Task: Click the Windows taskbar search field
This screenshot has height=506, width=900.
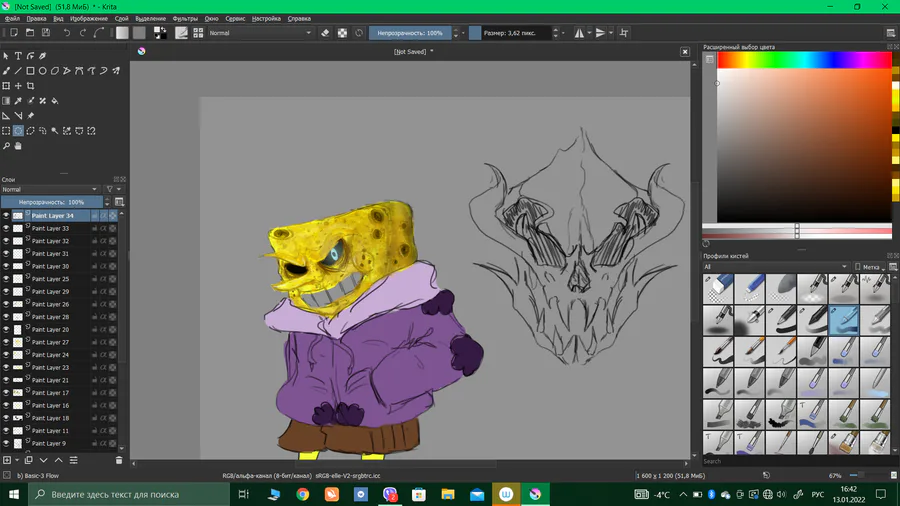Action: tap(120, 494)
